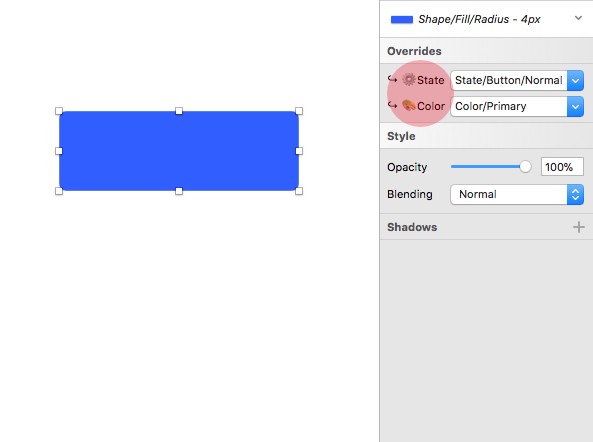Click the arrow icon before Color override

point(392,105)
